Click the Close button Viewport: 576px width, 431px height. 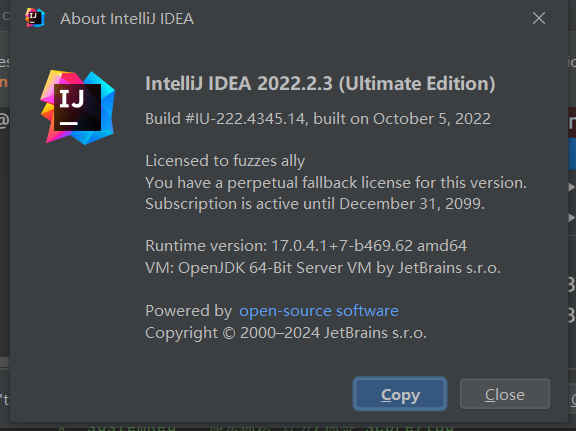(505, 394)
